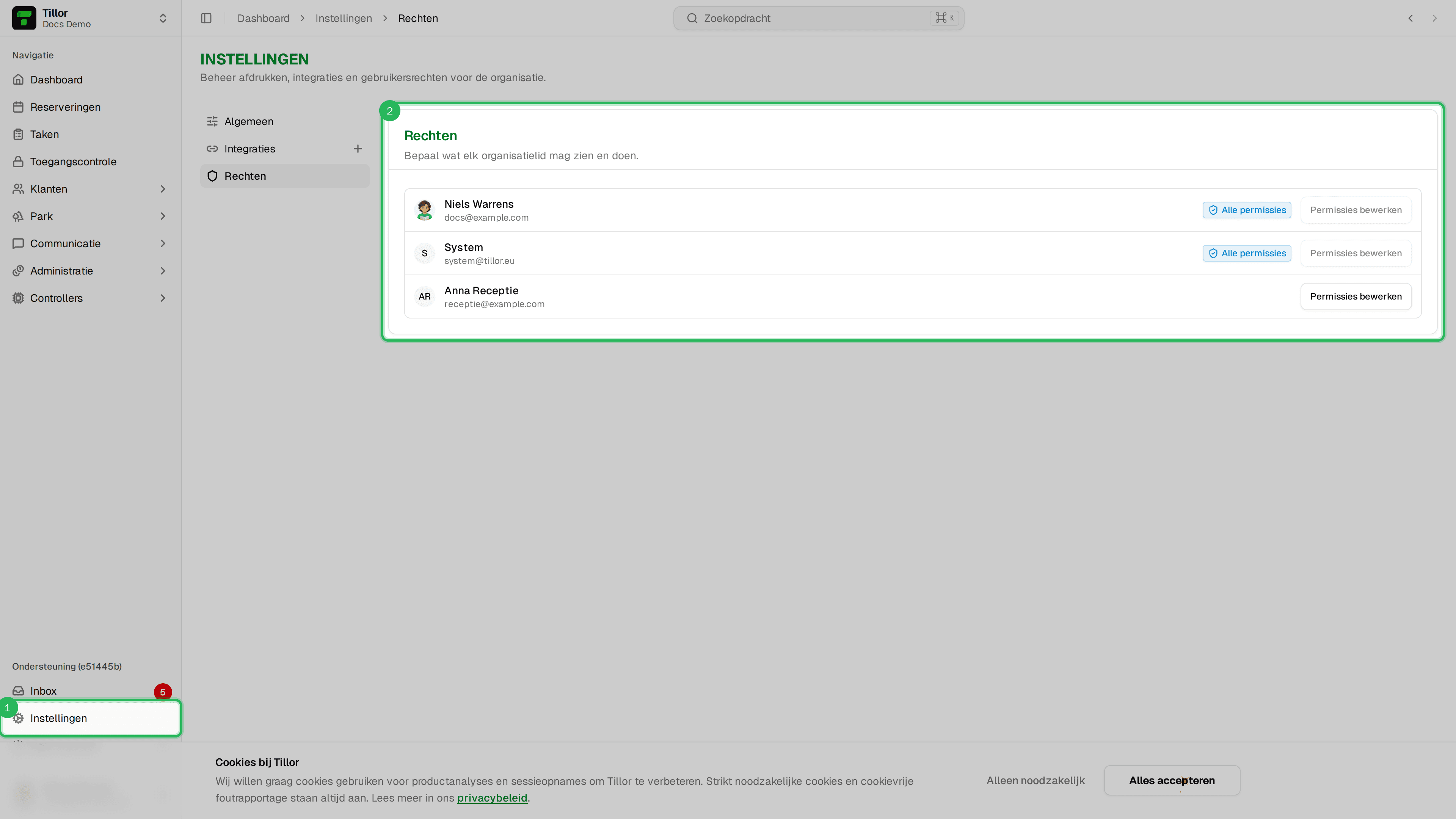Expand the Administratie submenu chevron
The height and width of the screenshot is (819, 1456).
click(x=163, y=271)
